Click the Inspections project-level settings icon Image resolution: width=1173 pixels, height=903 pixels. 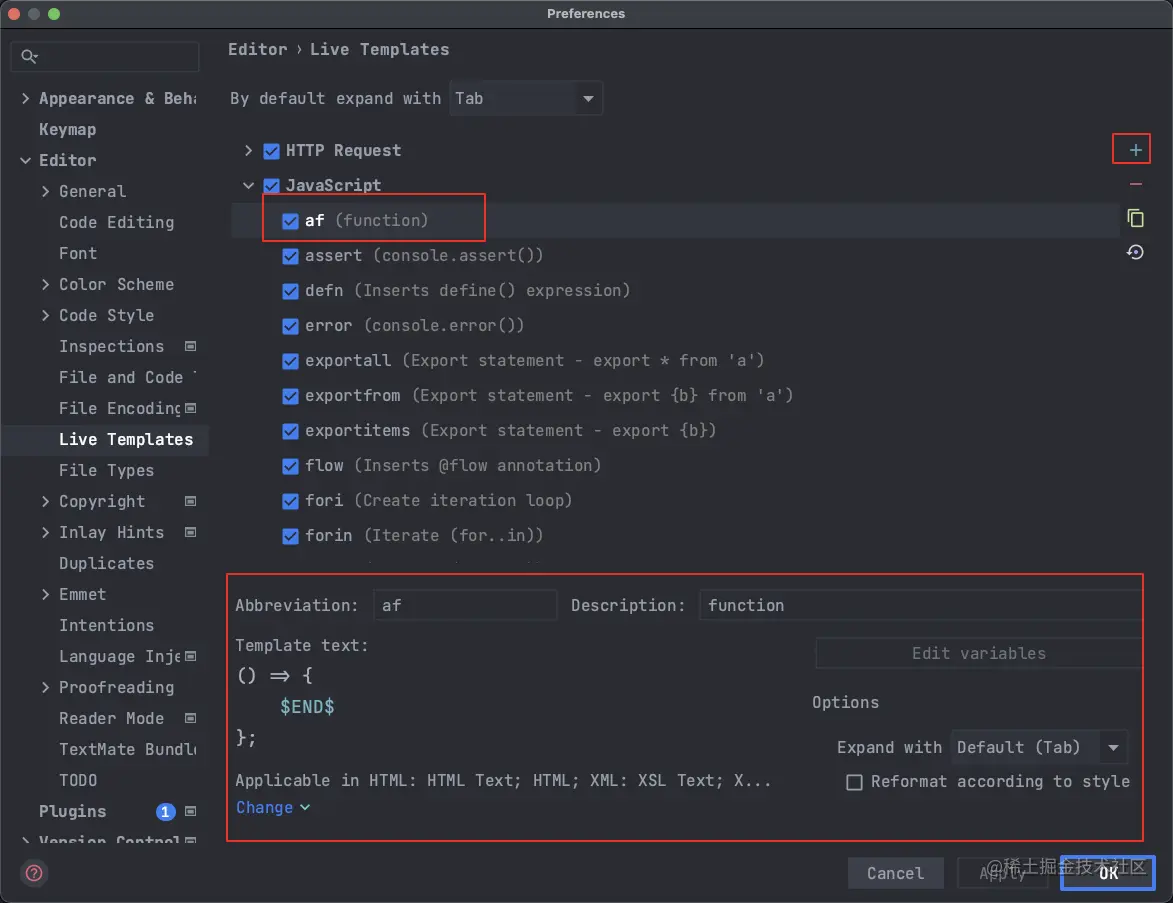(190, 346)
